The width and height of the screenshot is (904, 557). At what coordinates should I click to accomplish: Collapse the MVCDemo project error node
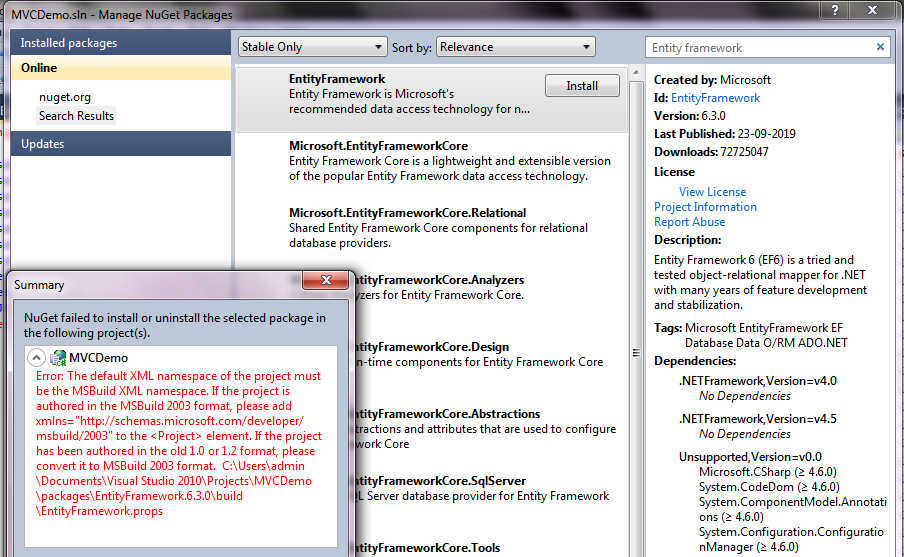[36, 358]
